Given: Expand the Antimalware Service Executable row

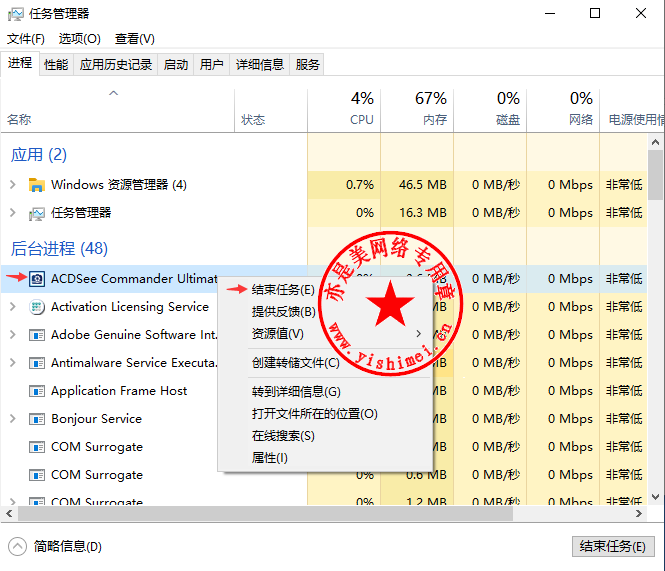Looking at the screenshot, I should click(13, 363).
